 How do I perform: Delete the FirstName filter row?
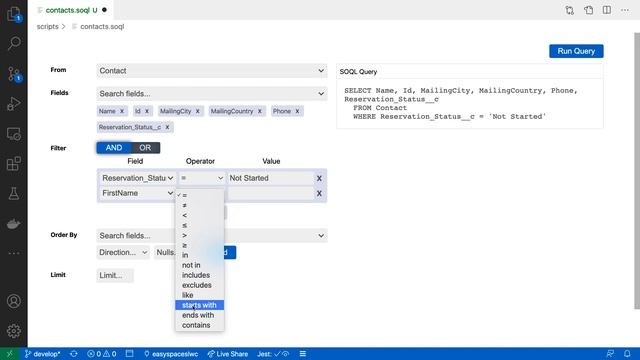319,193
